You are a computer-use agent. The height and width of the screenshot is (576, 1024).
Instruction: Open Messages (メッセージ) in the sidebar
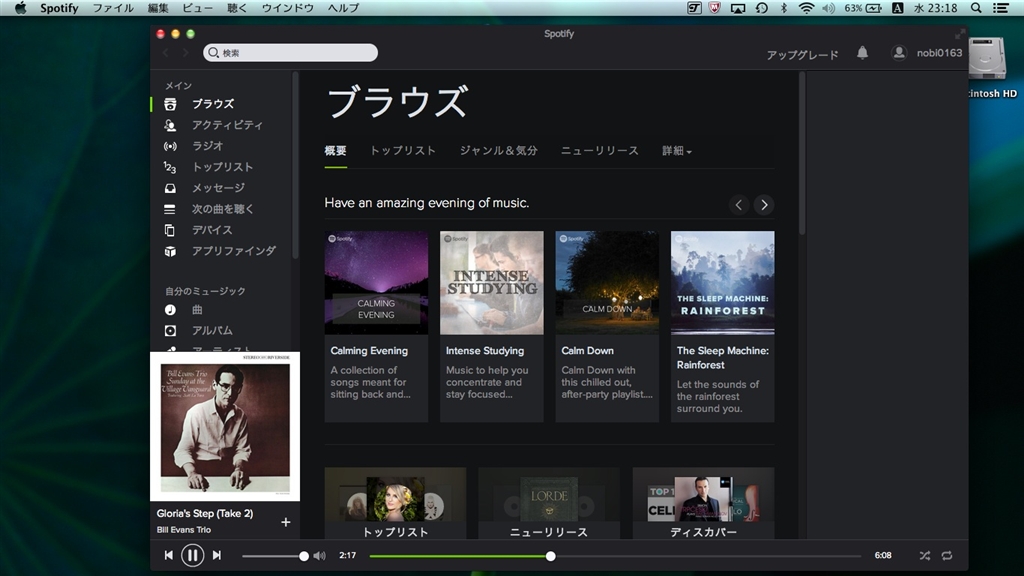click(218, 188)
